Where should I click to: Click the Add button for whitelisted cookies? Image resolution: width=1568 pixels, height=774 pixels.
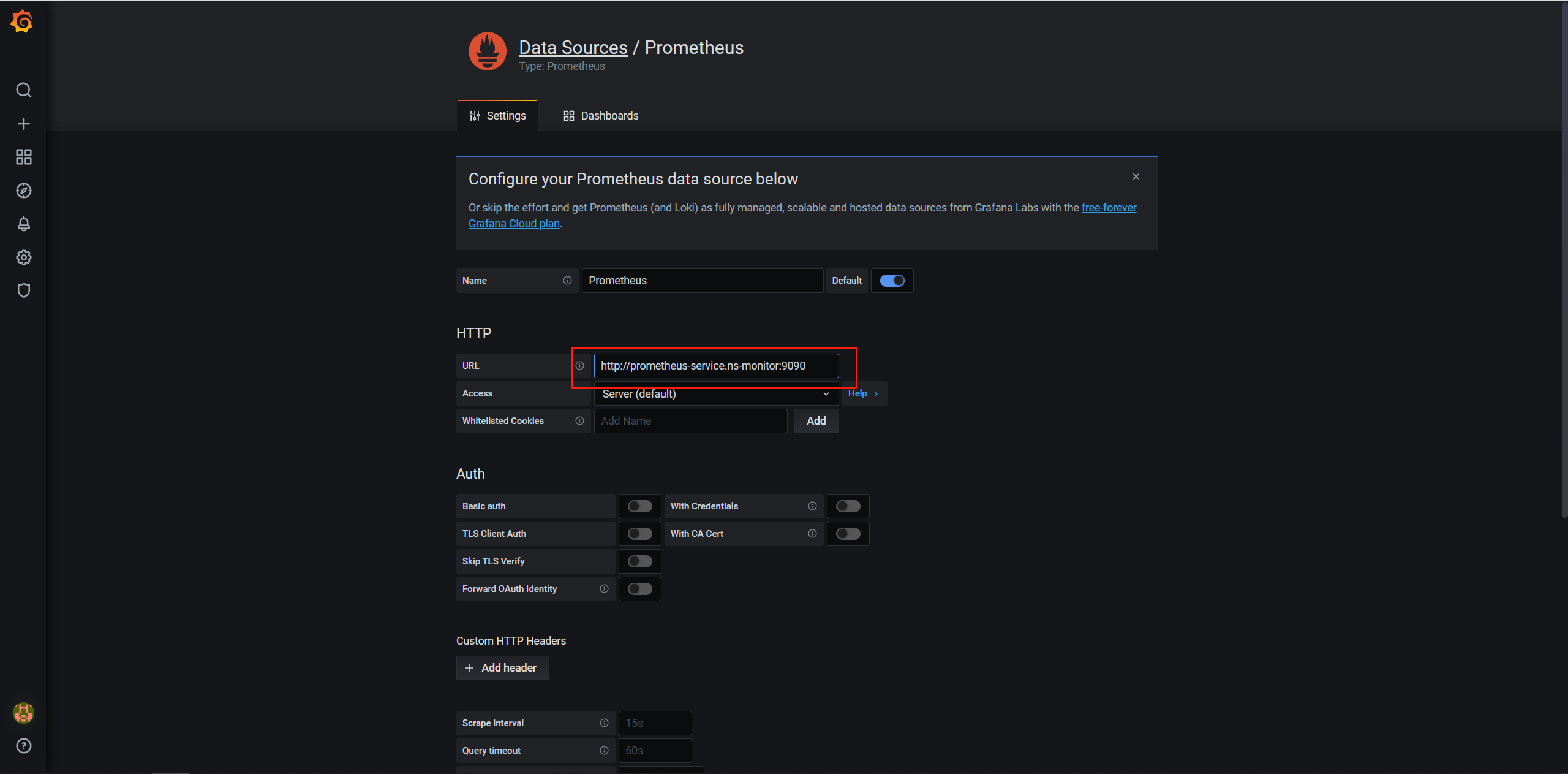tap(816, 421)
